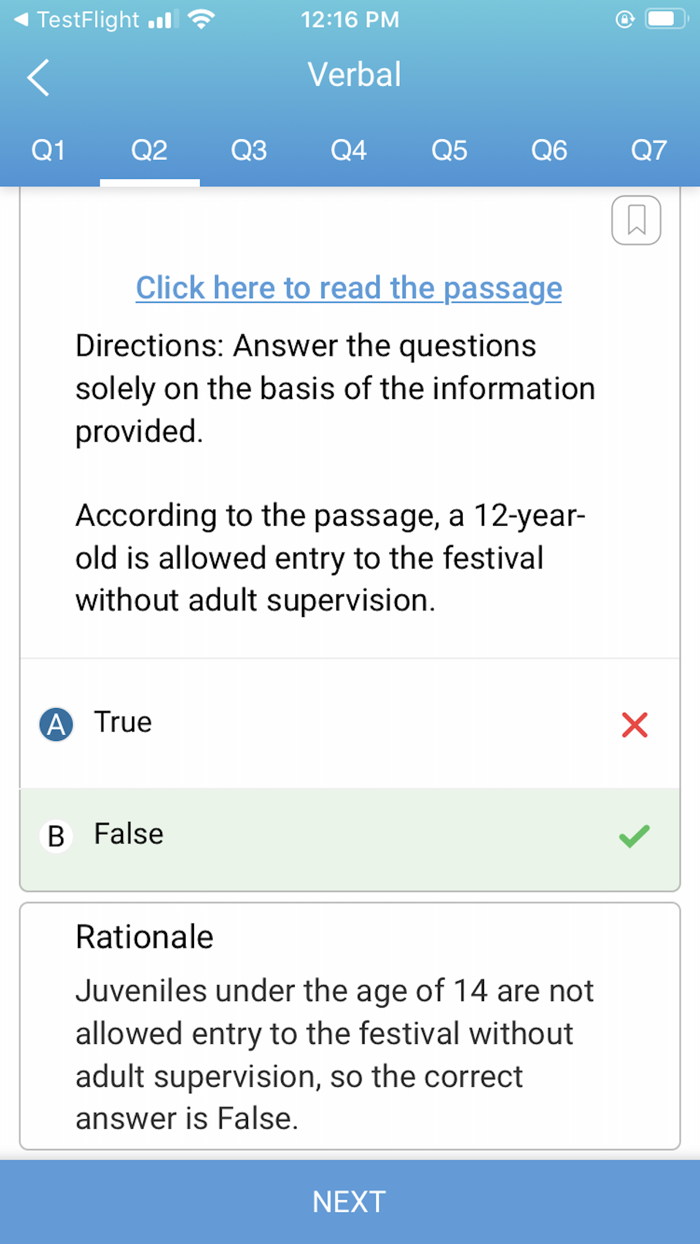Switch to the Q1 tab
This screenshot has width=700, height=1244.
pos(48,151)
